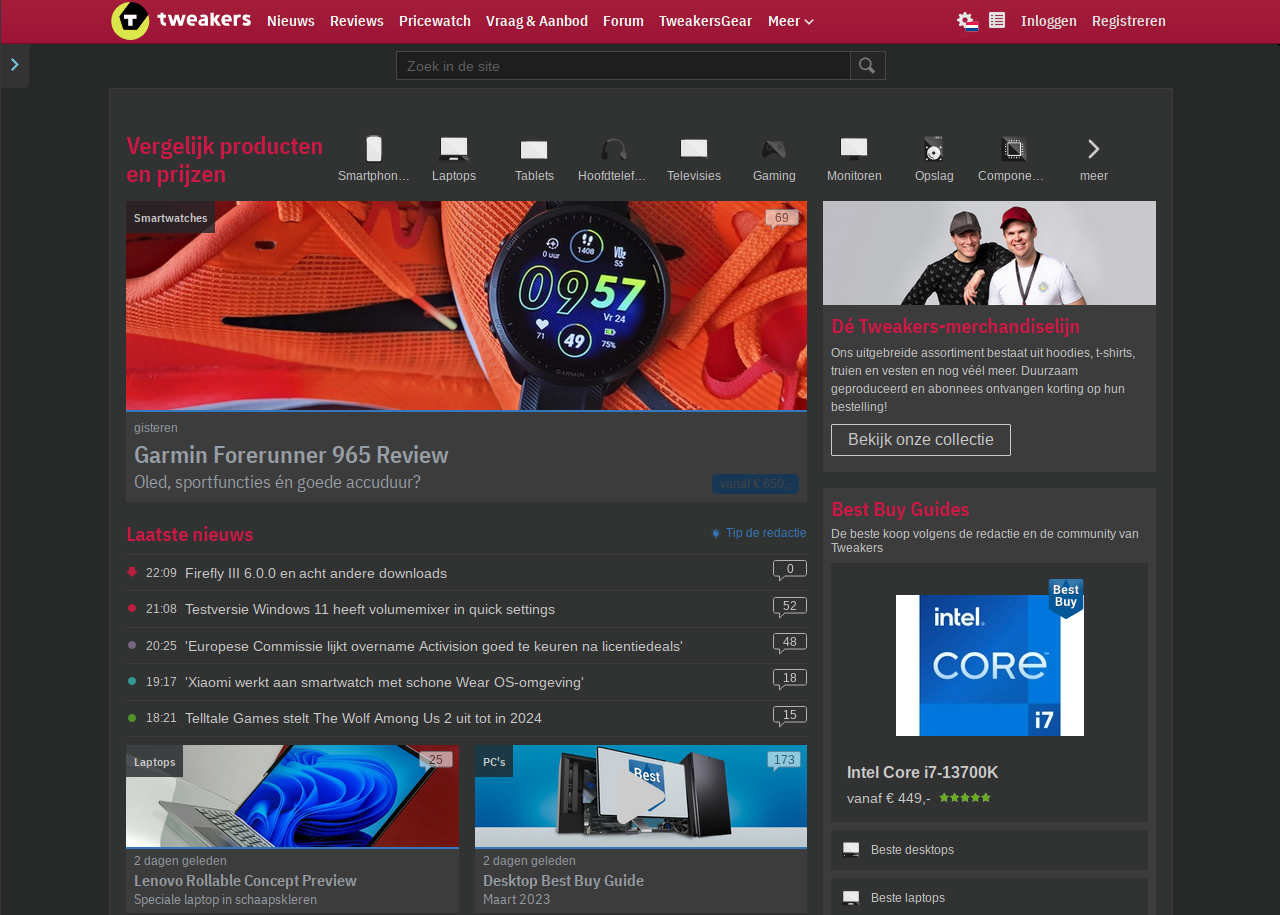This screenshot has height=915, width=1280.
Task: Click the Bekijk onze collectie button
Action: point(920,440)
